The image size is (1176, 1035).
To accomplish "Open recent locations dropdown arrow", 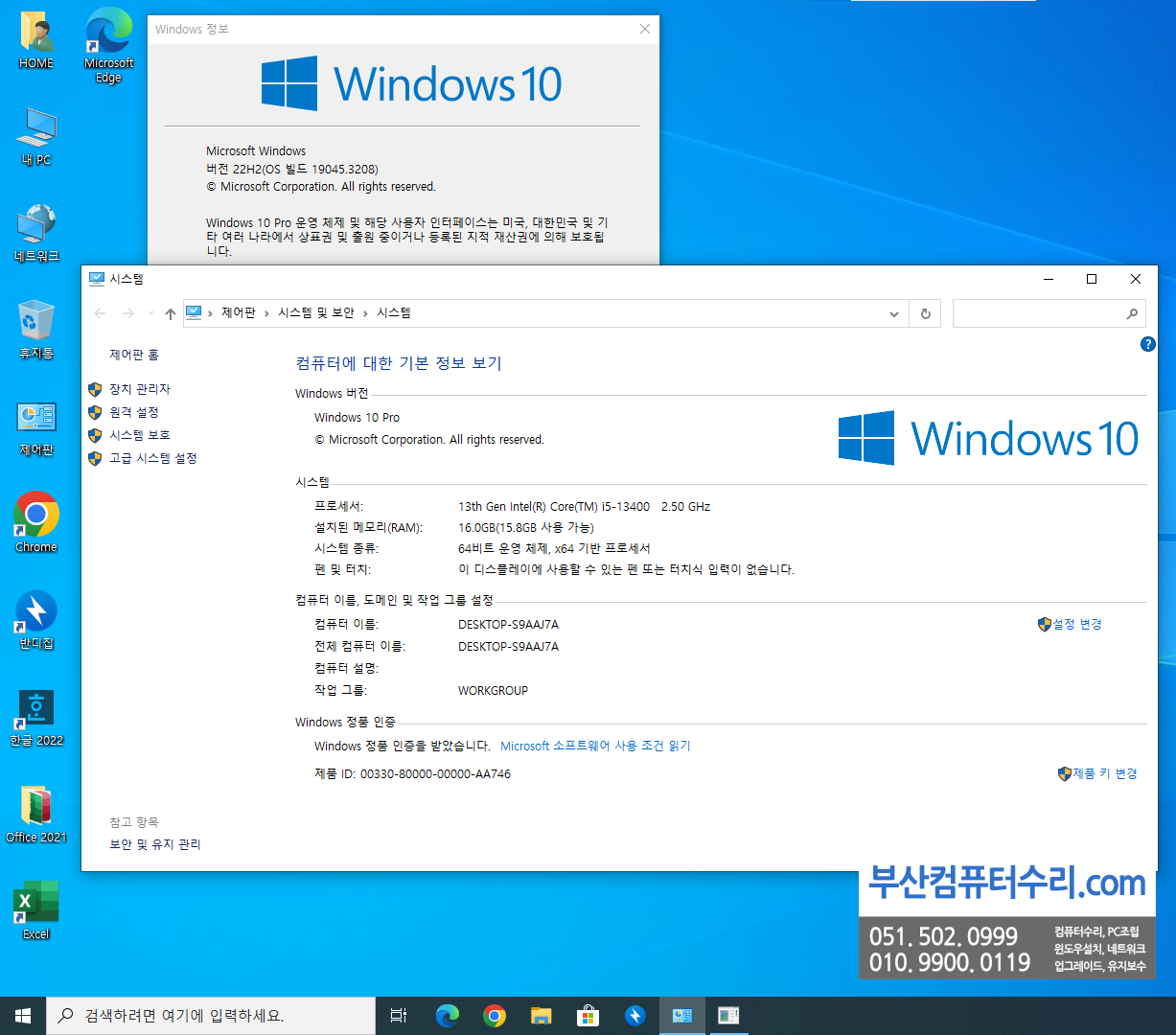I will pyautogui.click(x=150, y=313).
